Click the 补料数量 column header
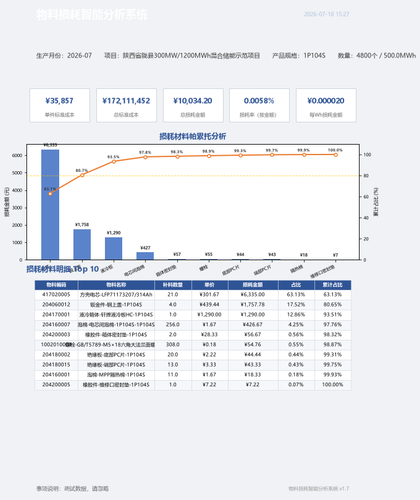This screenshot has height=500, width=420. [x=173, y=285]
